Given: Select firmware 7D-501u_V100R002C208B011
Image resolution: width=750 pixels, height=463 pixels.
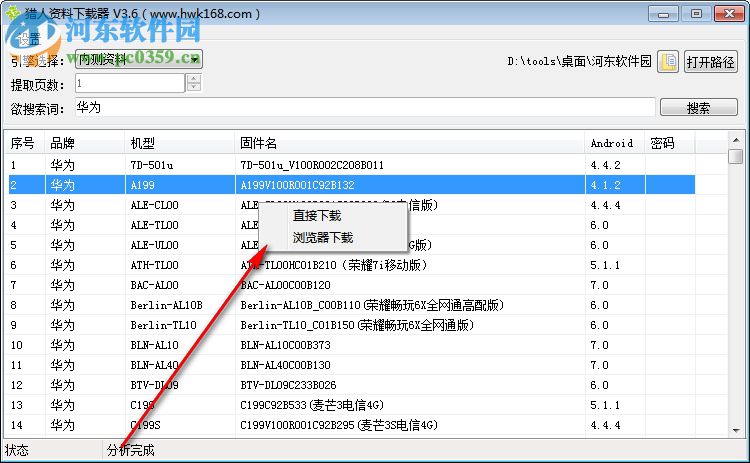Looking at the screenshot, I should tap(312, 165).
